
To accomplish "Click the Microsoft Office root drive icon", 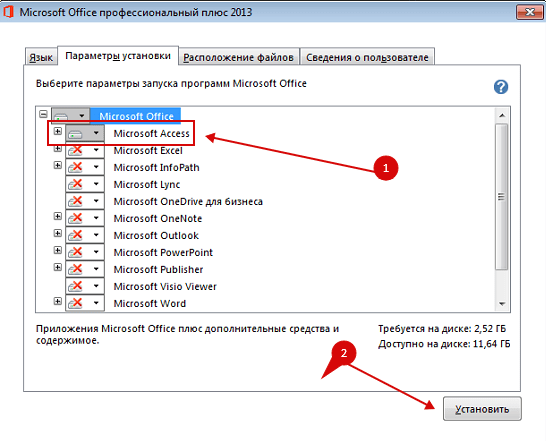I will (62, 116).
